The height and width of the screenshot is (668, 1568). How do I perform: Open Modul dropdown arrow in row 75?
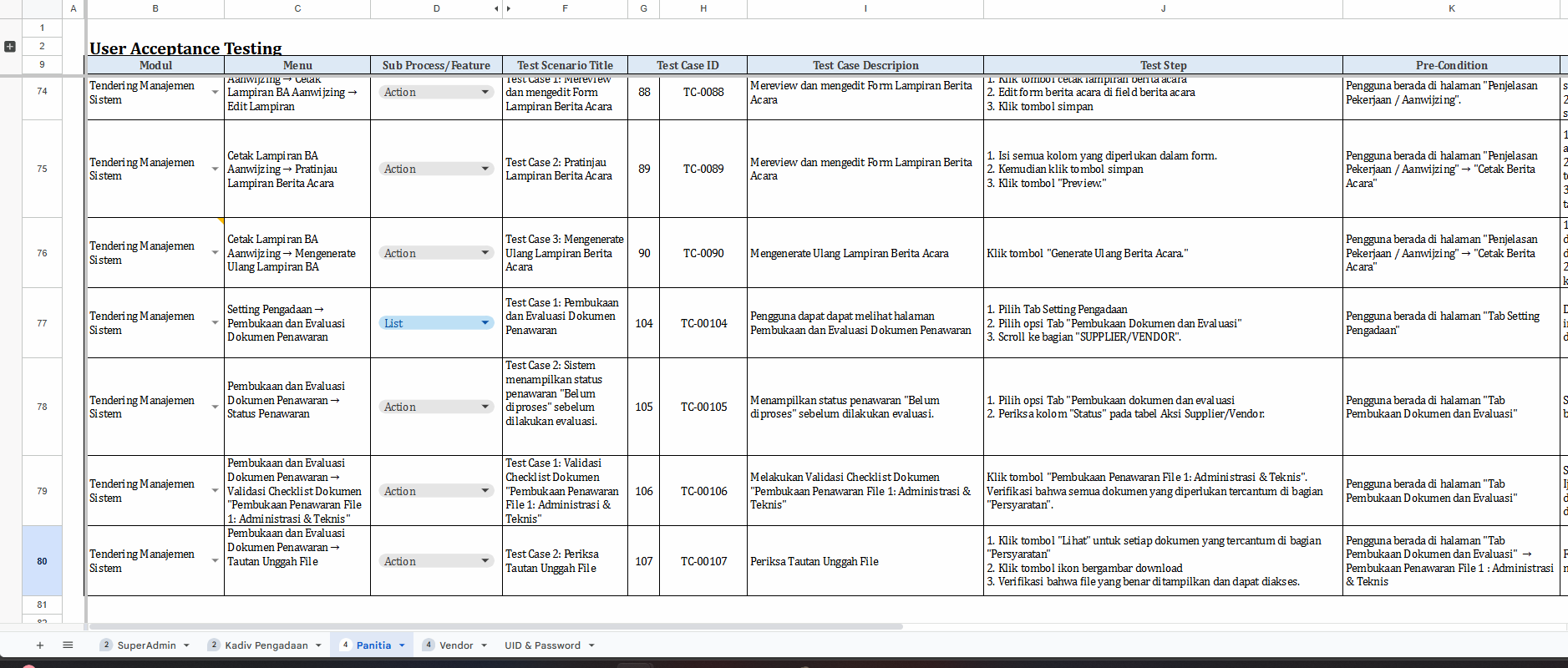(x=216, y=170)
